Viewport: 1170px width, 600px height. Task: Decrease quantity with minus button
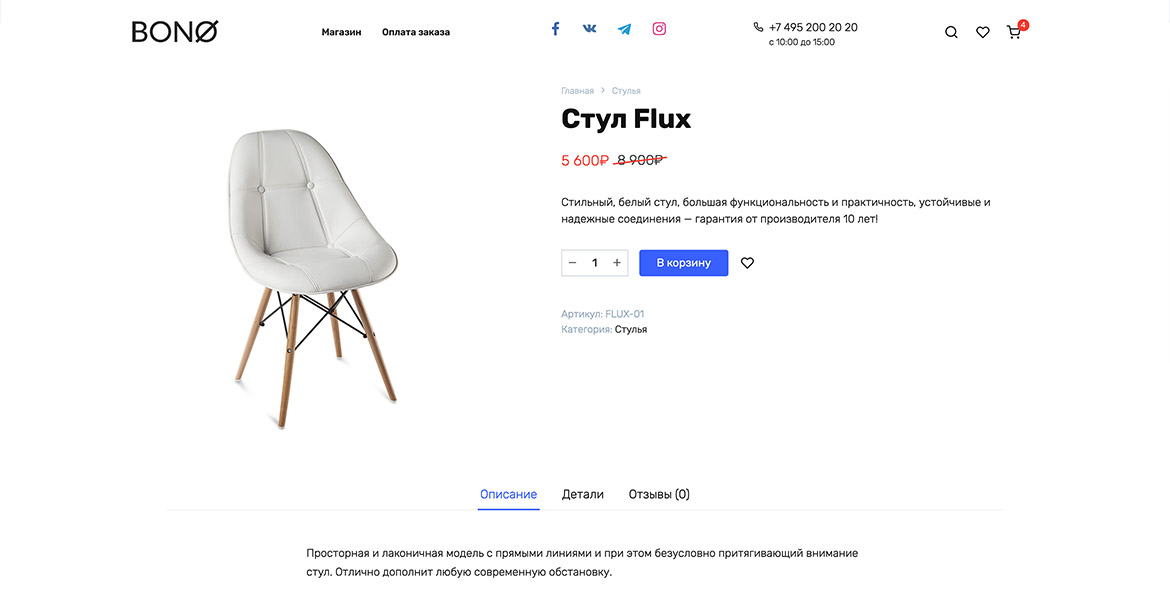[572, 263]
